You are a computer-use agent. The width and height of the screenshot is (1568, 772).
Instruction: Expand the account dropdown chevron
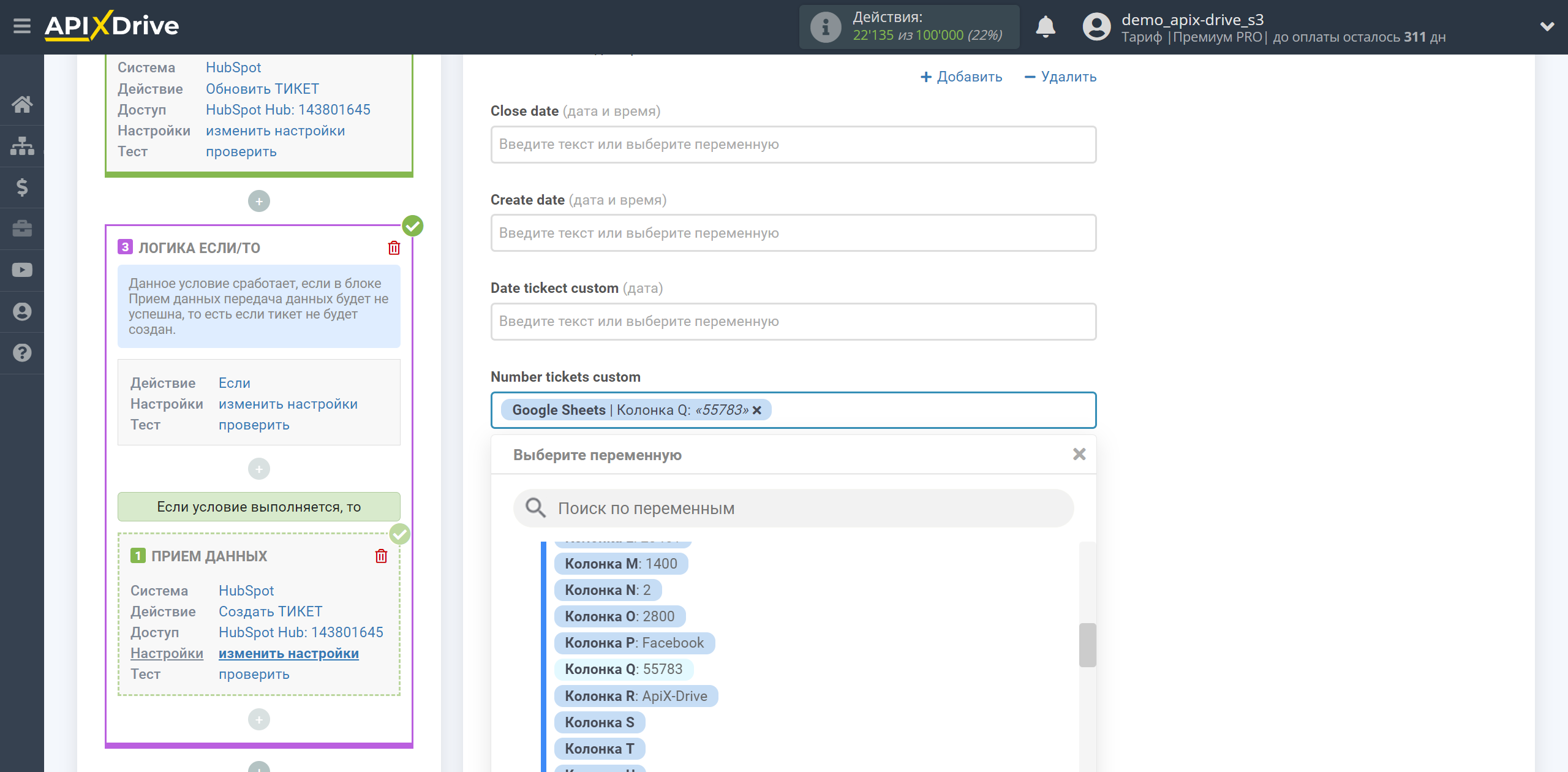click(x=1547, y=26)
